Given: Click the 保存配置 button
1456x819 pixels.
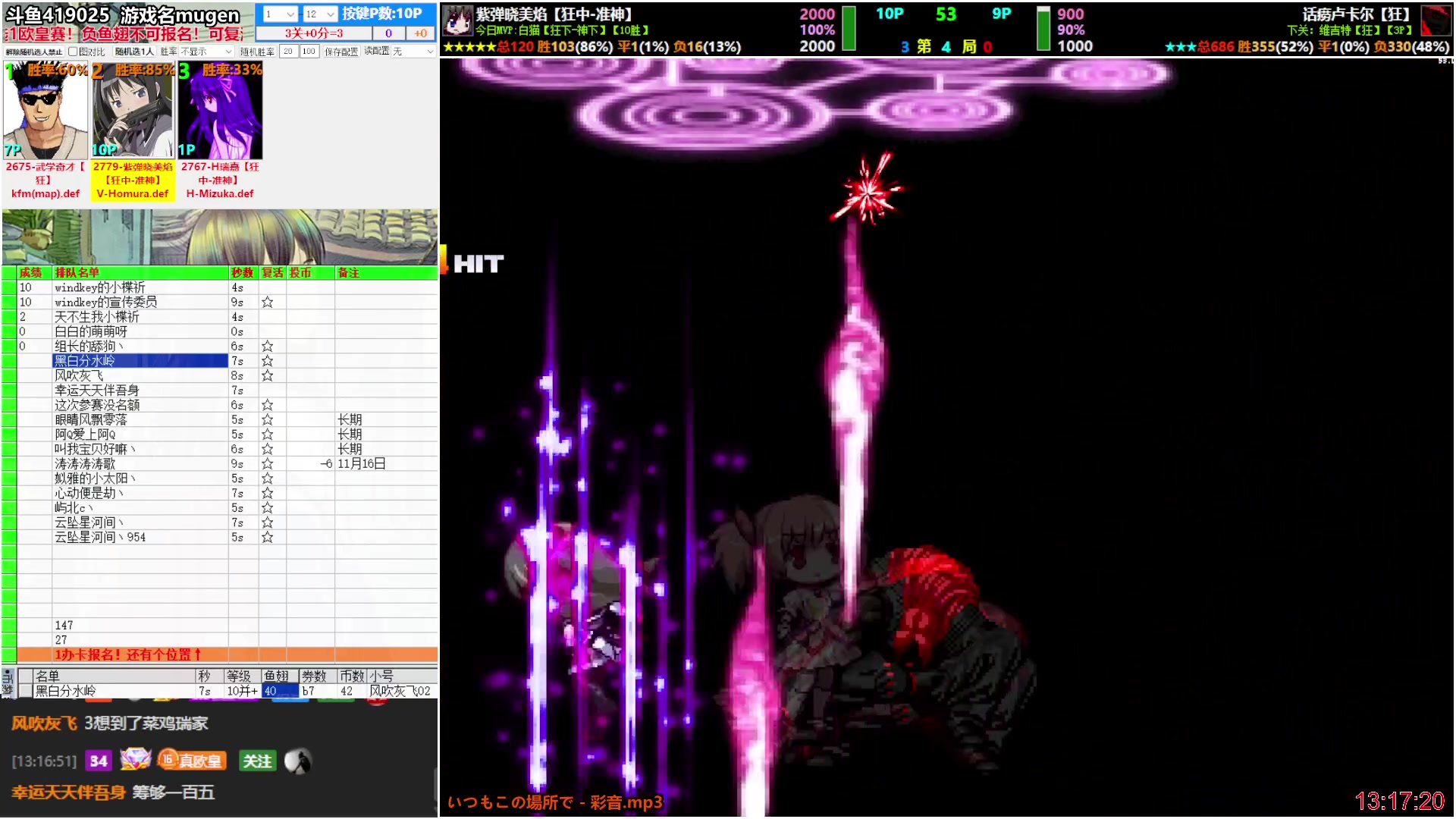Looking at the screenshot, I should [x=341, y=52].
